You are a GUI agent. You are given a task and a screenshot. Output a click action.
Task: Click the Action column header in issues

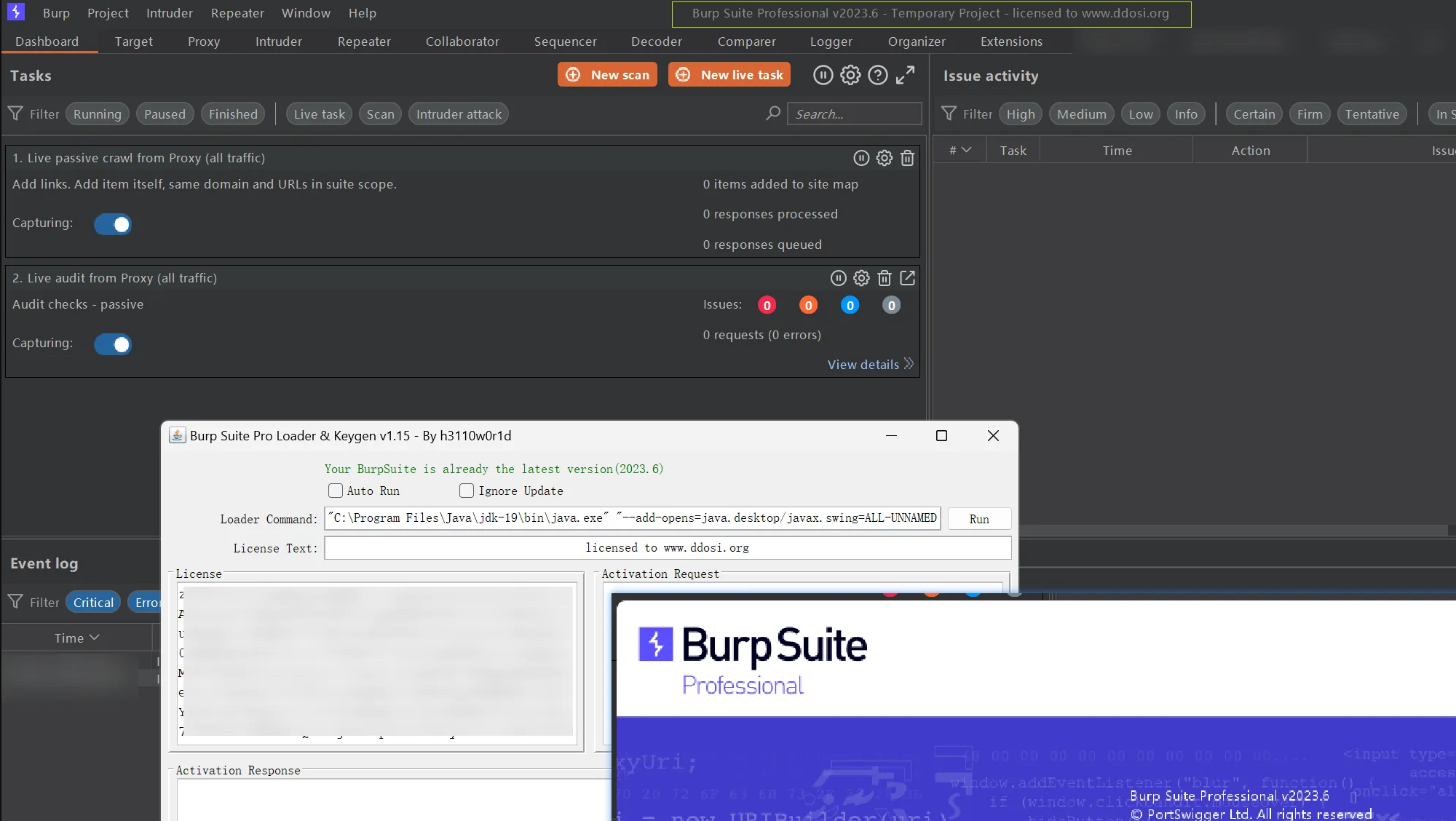point(1250,150)
